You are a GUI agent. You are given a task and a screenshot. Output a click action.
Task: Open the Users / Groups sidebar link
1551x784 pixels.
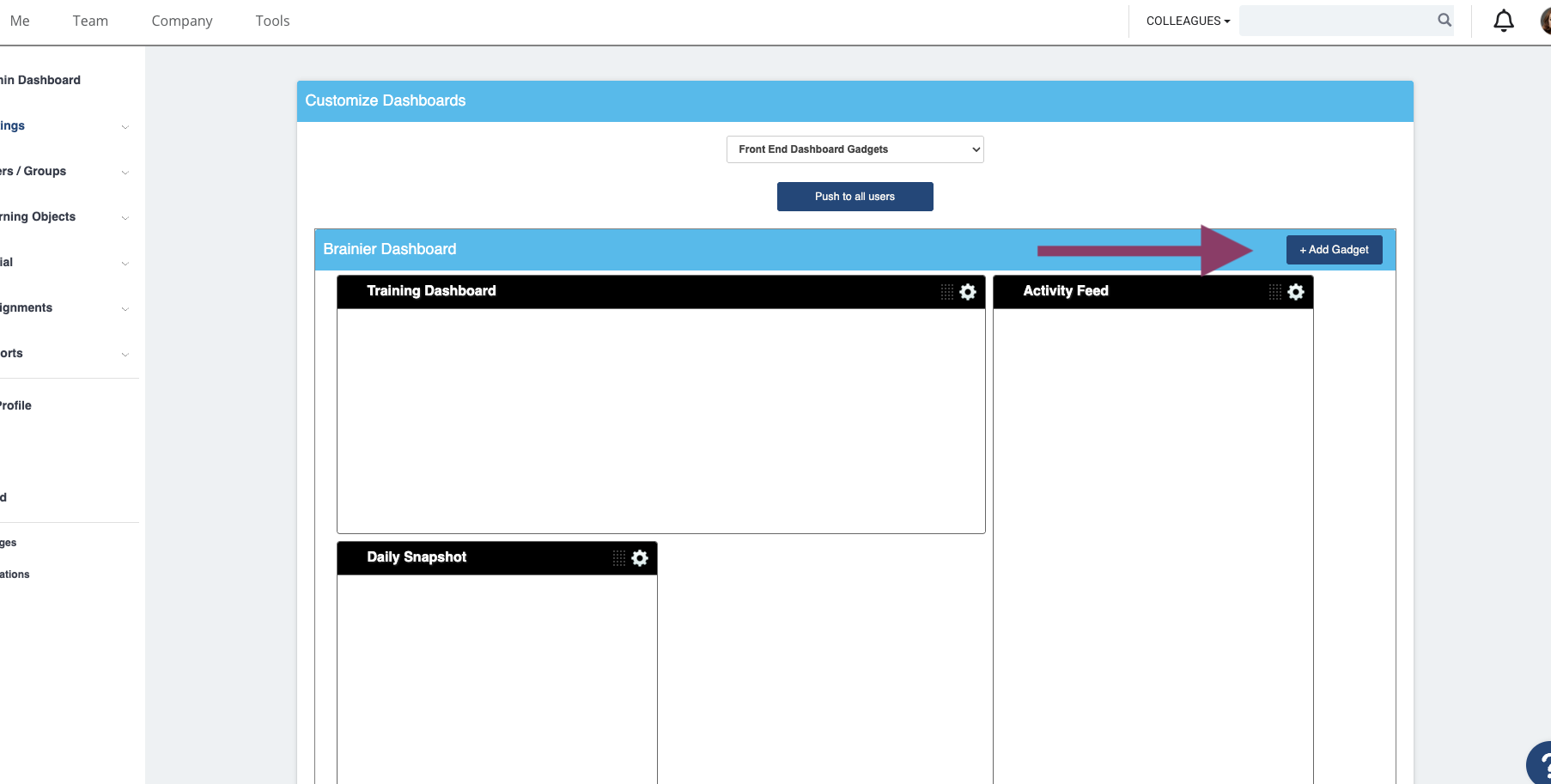click(x=33, y=171)
